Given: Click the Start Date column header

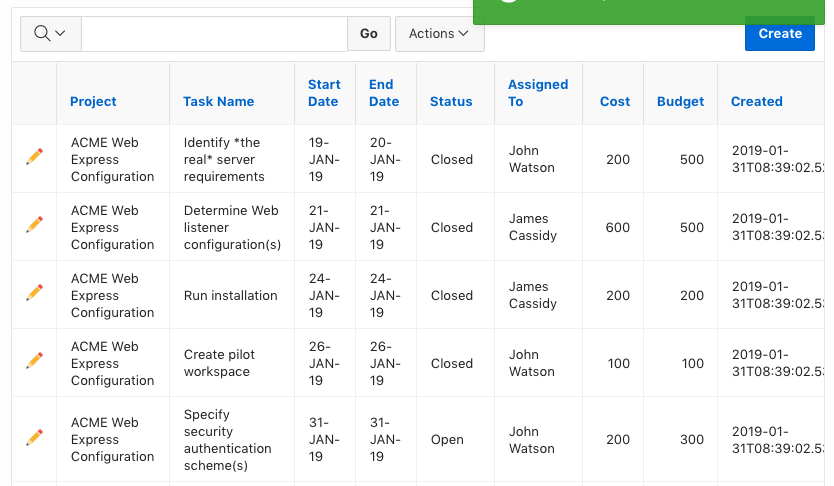Looking at the screenshot, I should pos(324,93).
